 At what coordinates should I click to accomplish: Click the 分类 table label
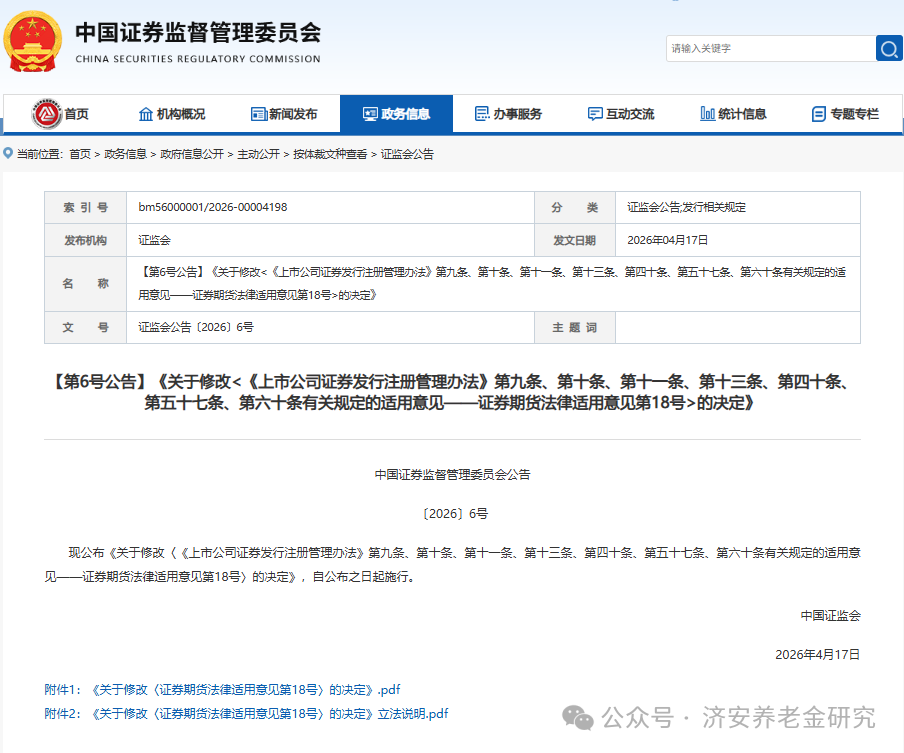point(575,208)
